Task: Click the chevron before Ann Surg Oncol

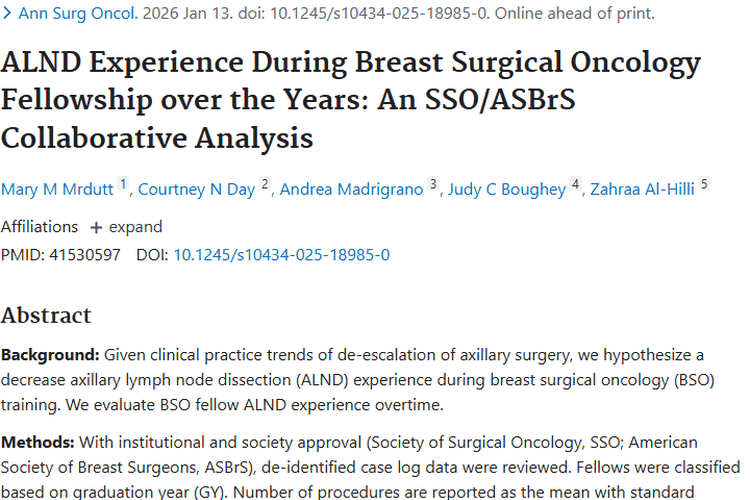Action: tap(7, 14)
